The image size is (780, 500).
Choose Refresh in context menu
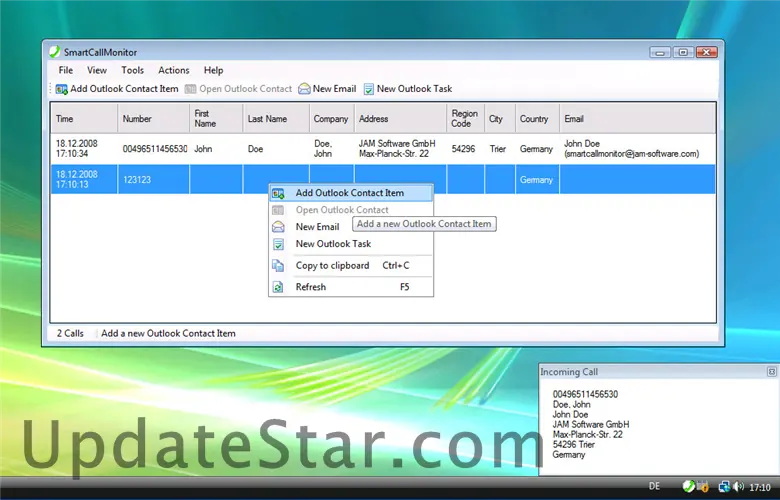351,287
